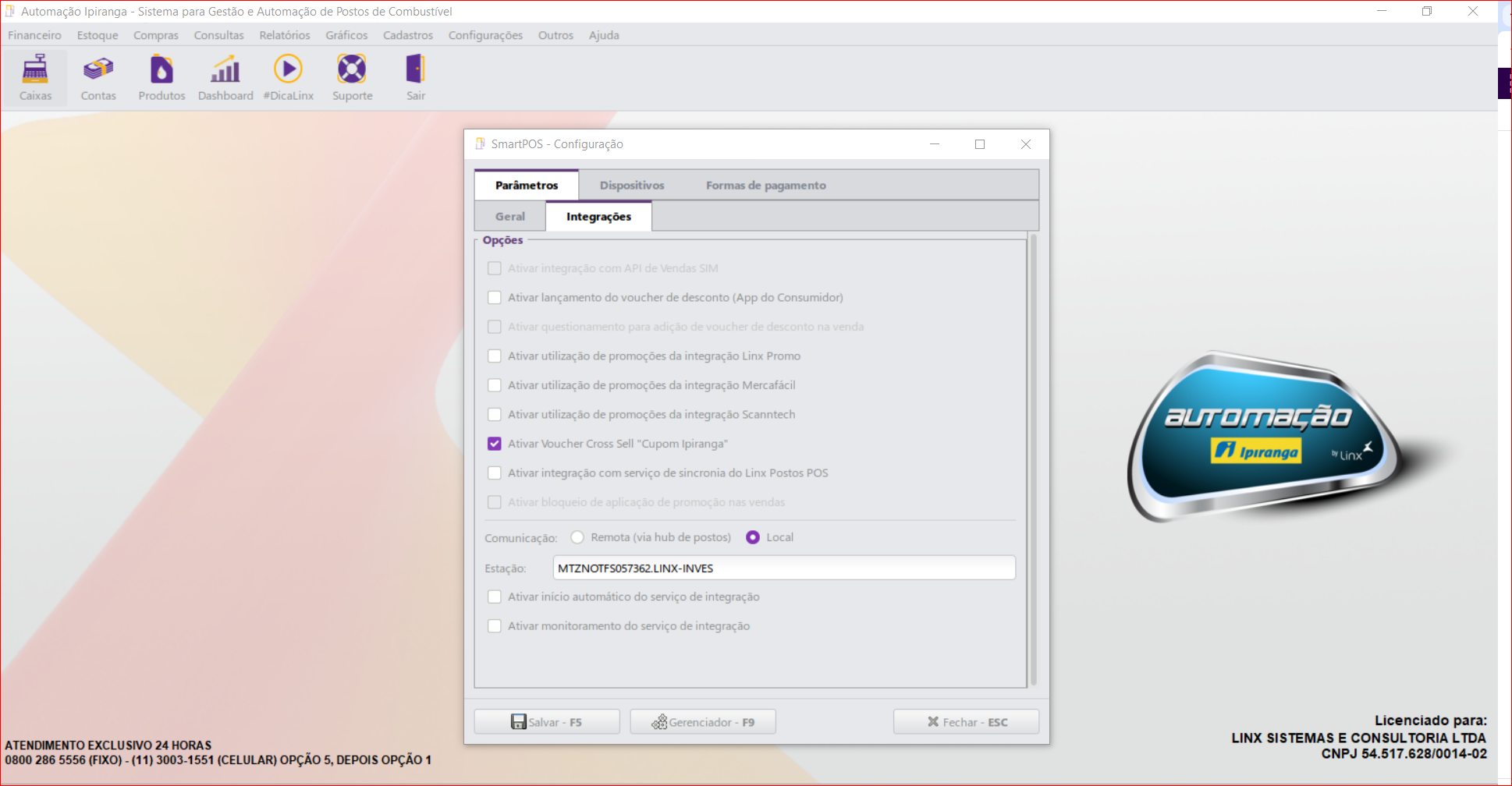Open the Compras menu
Viewport: 1512px width, 786px height.
click(156, 35)
